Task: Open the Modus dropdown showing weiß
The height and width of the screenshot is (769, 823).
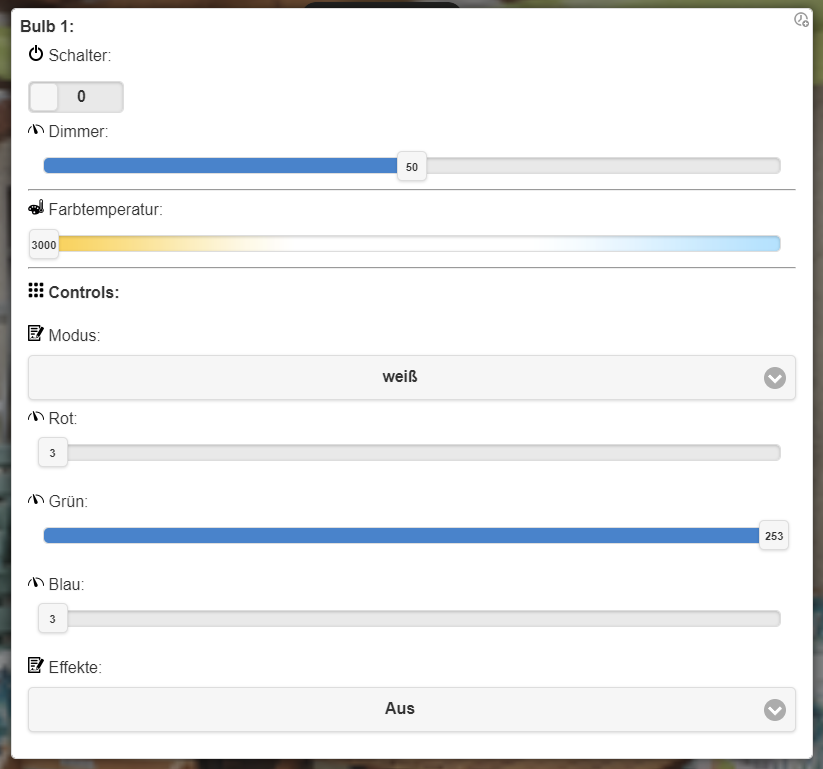Action: 411,378
